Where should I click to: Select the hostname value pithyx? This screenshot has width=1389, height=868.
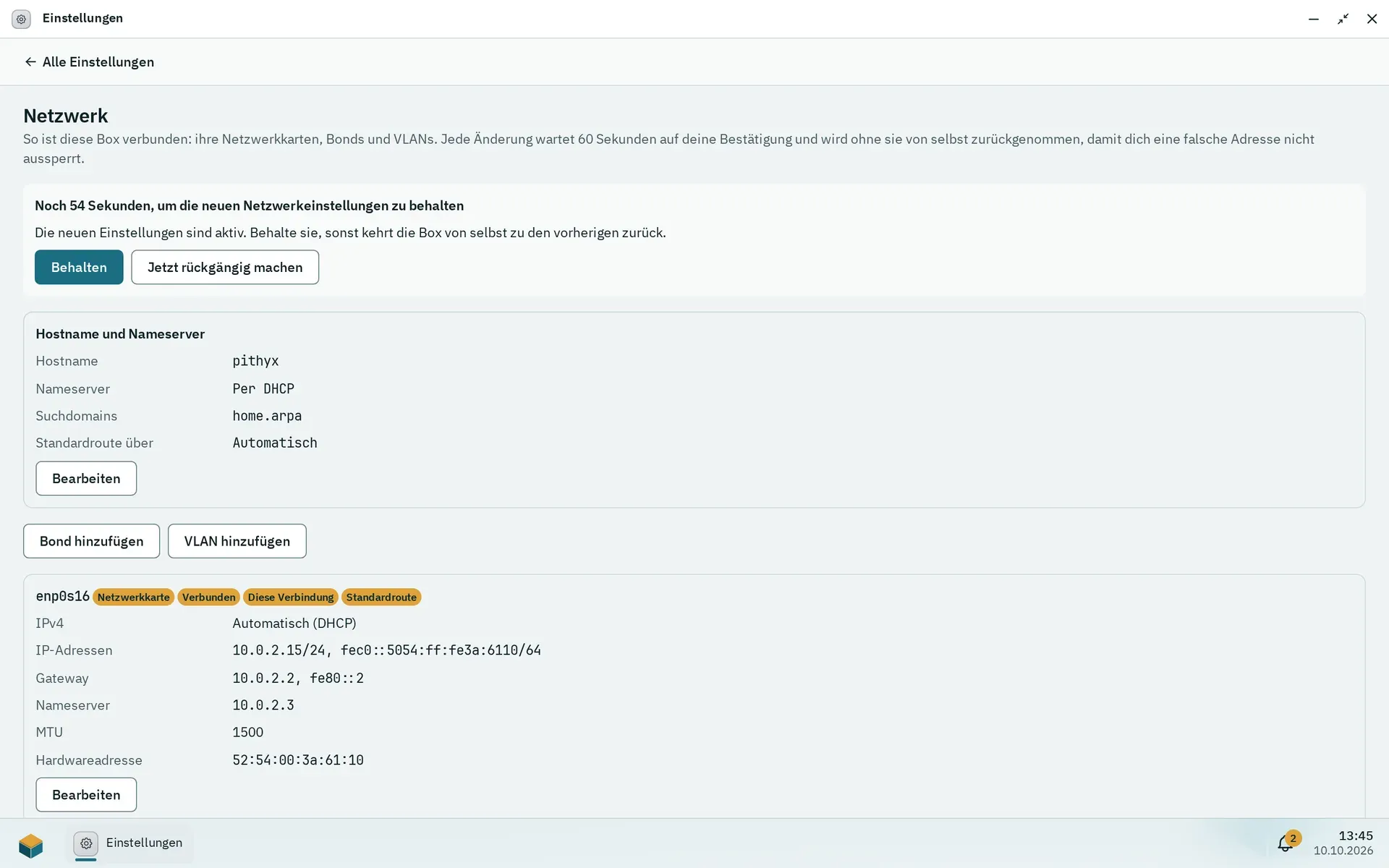[255, 361]
